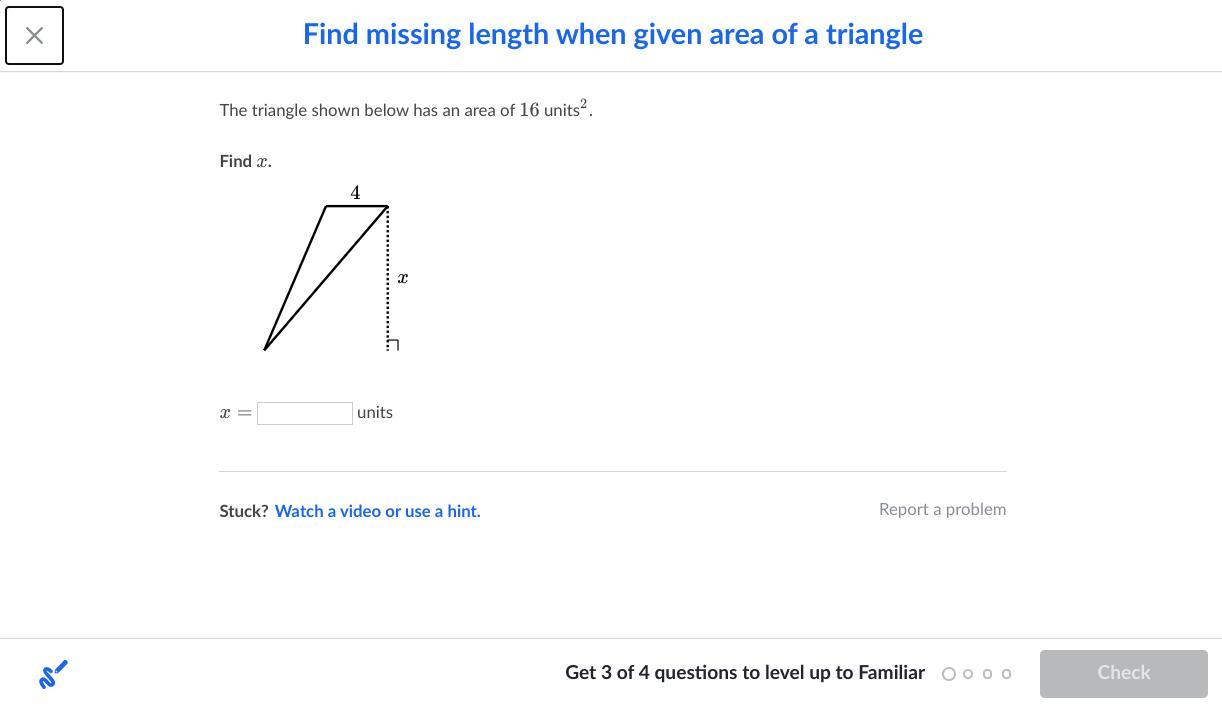This screenshot has height=708, width=1222.
Task: Click the 'Report a problem' link
Action: point(942,509)
